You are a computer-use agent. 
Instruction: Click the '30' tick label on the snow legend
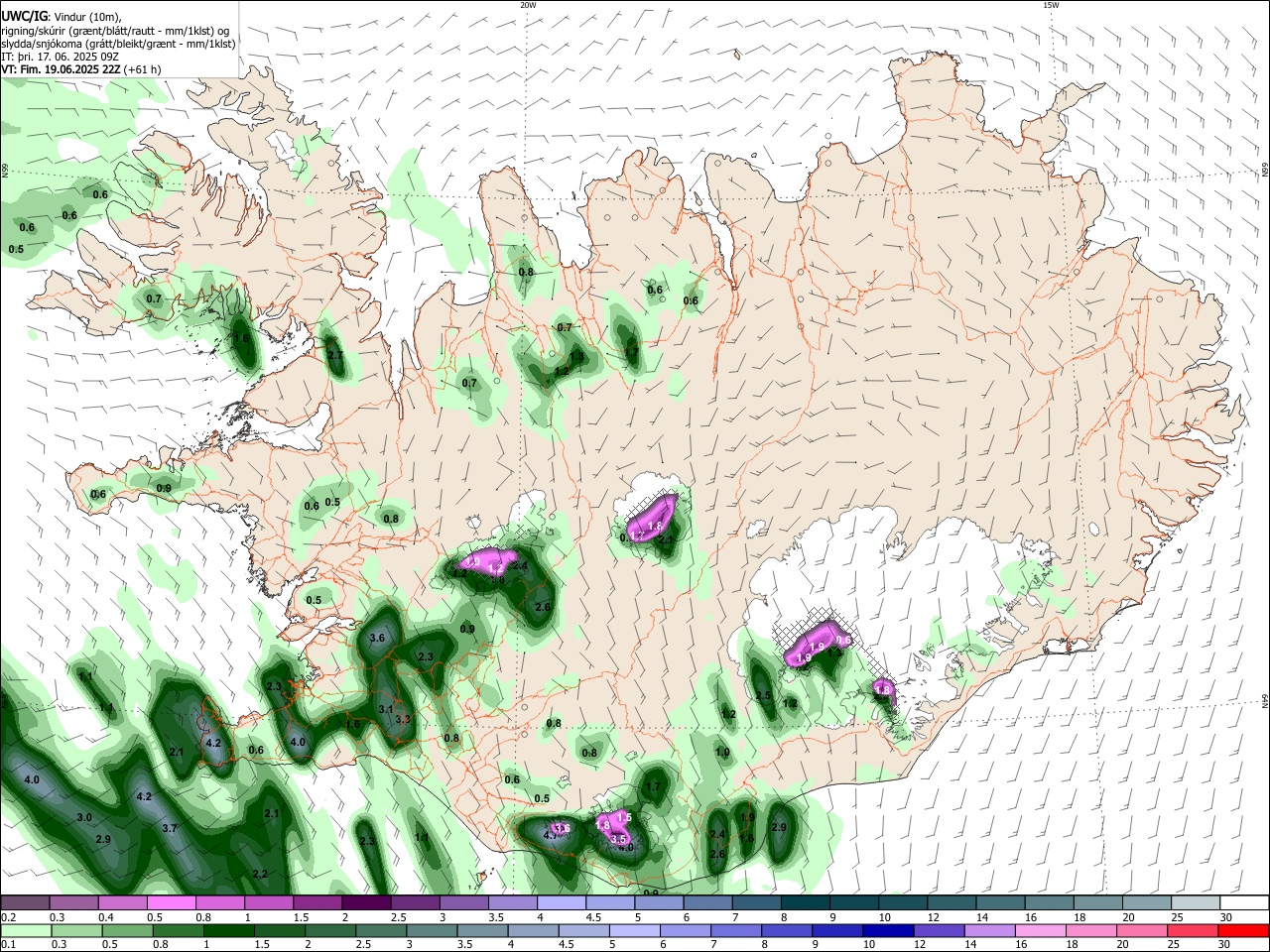pyautogui.click(x=1226, y=917)
